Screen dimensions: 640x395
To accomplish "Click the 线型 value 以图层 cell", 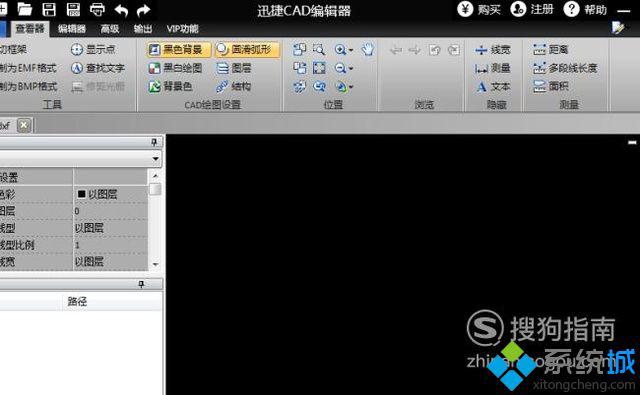I will 110,228.
